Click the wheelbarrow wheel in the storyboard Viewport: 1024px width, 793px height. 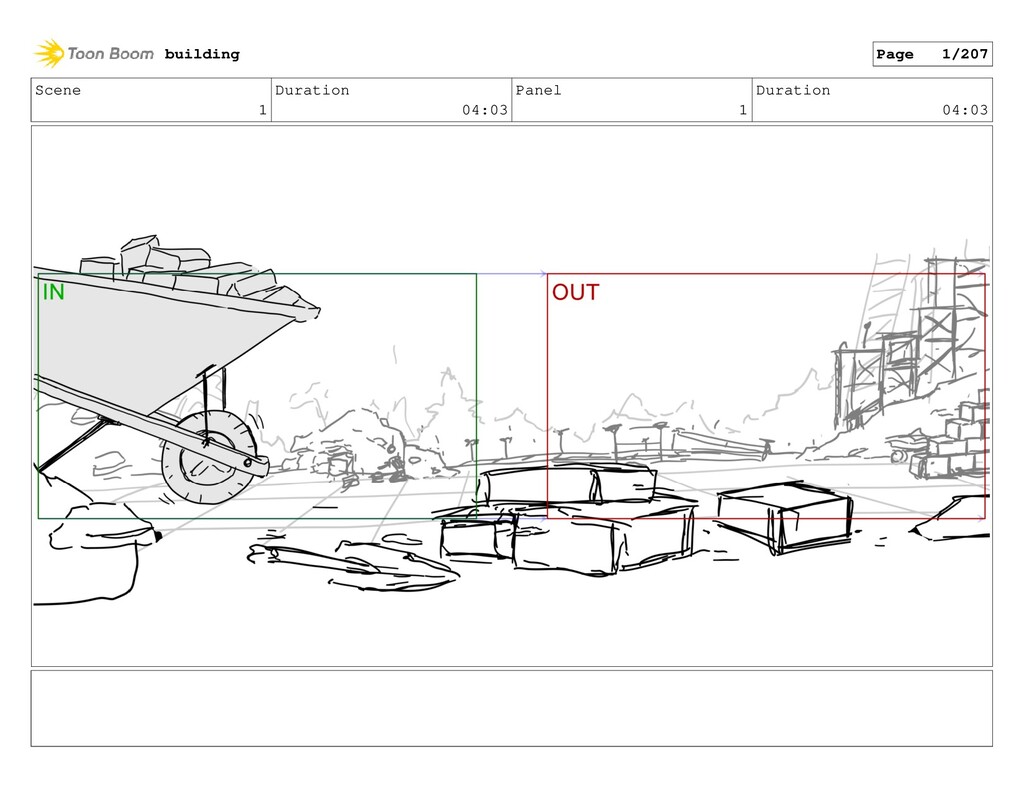pyautogui.click(x=209, y=457)
